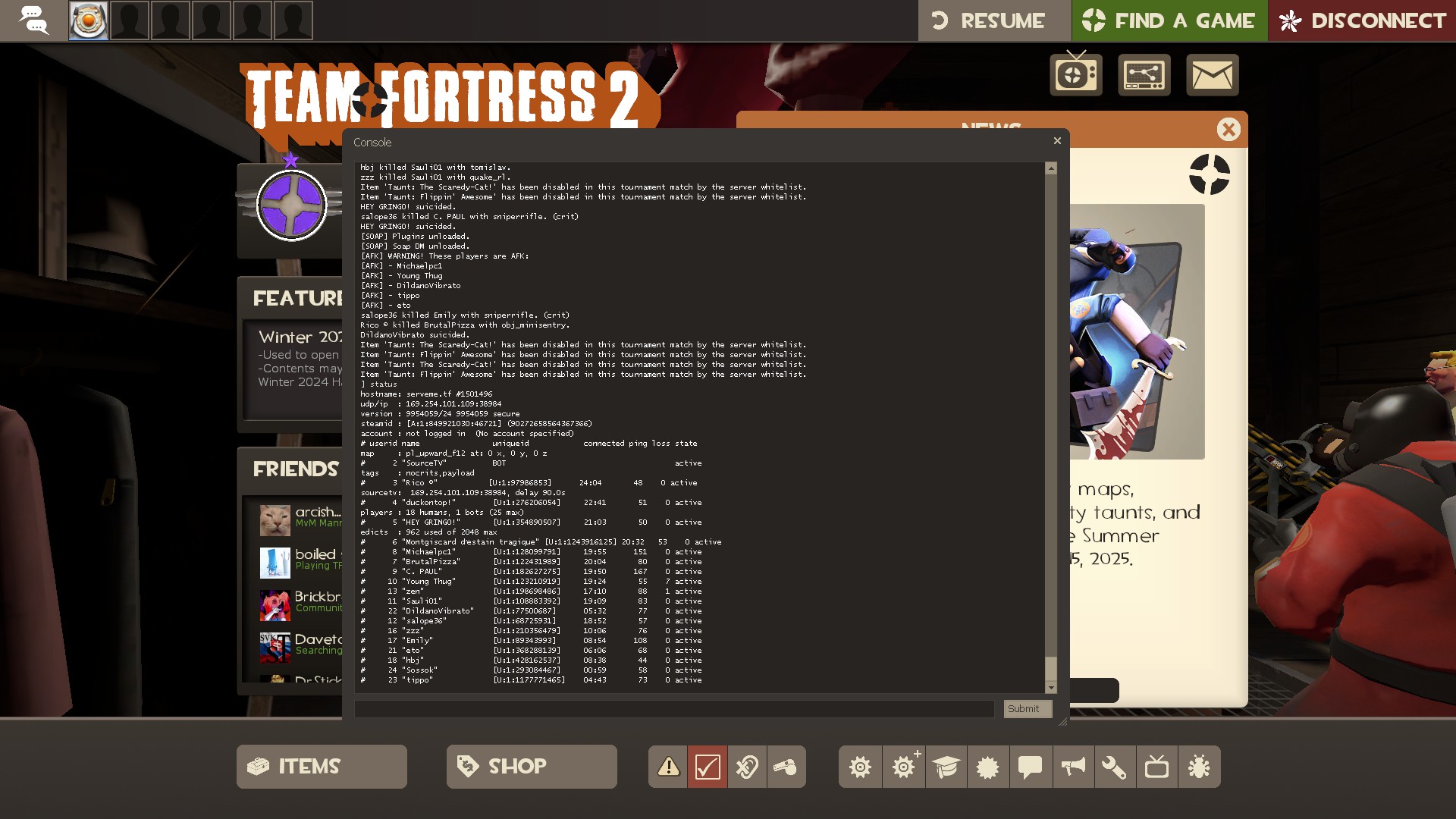Open the workshop wrench icon
Viewport: 1456px width, 819px height.
coord(1114,767)
